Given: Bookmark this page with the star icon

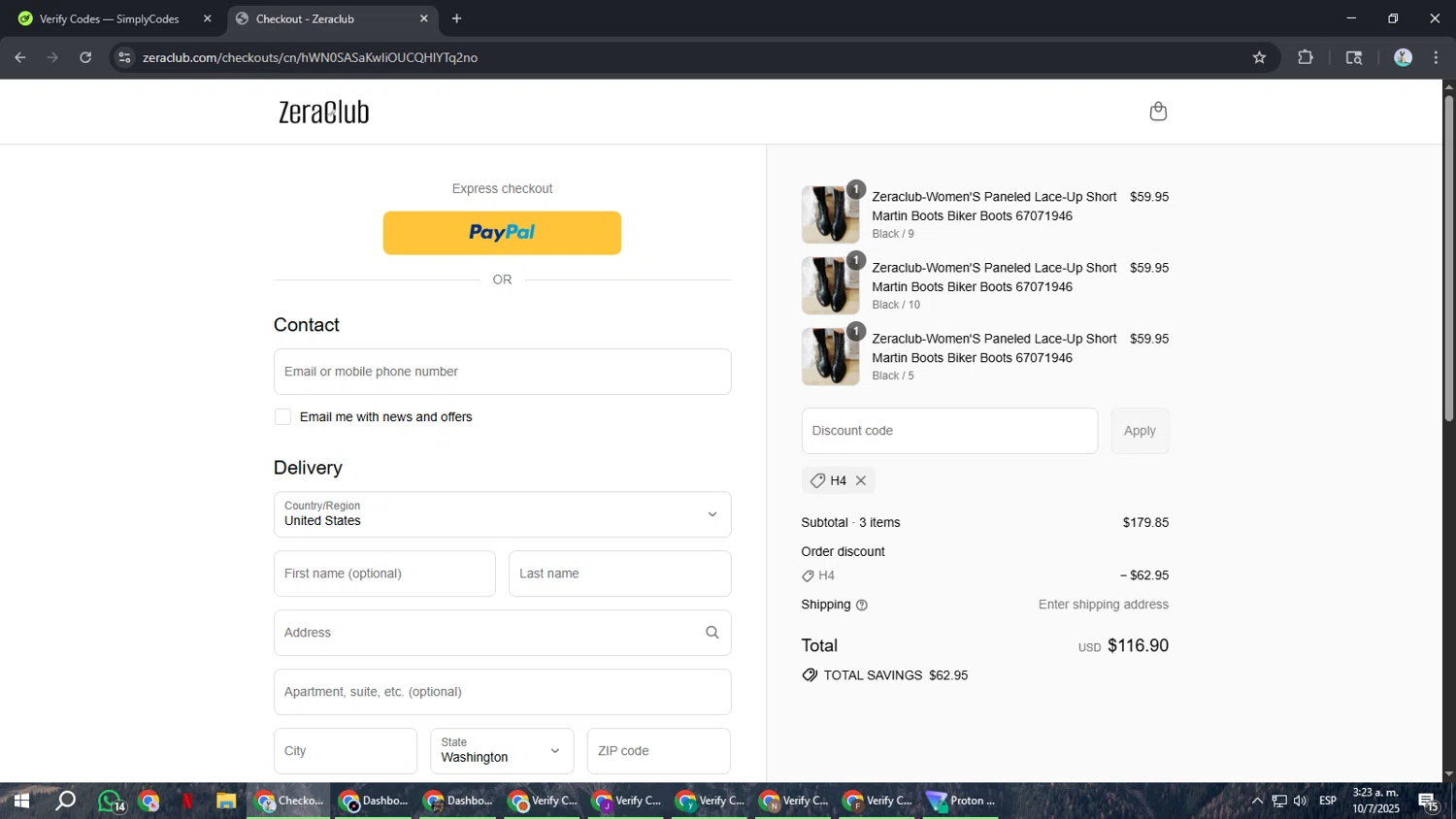Looking at the screenshot, I should pyautogui.click(x=1259, y=57).
